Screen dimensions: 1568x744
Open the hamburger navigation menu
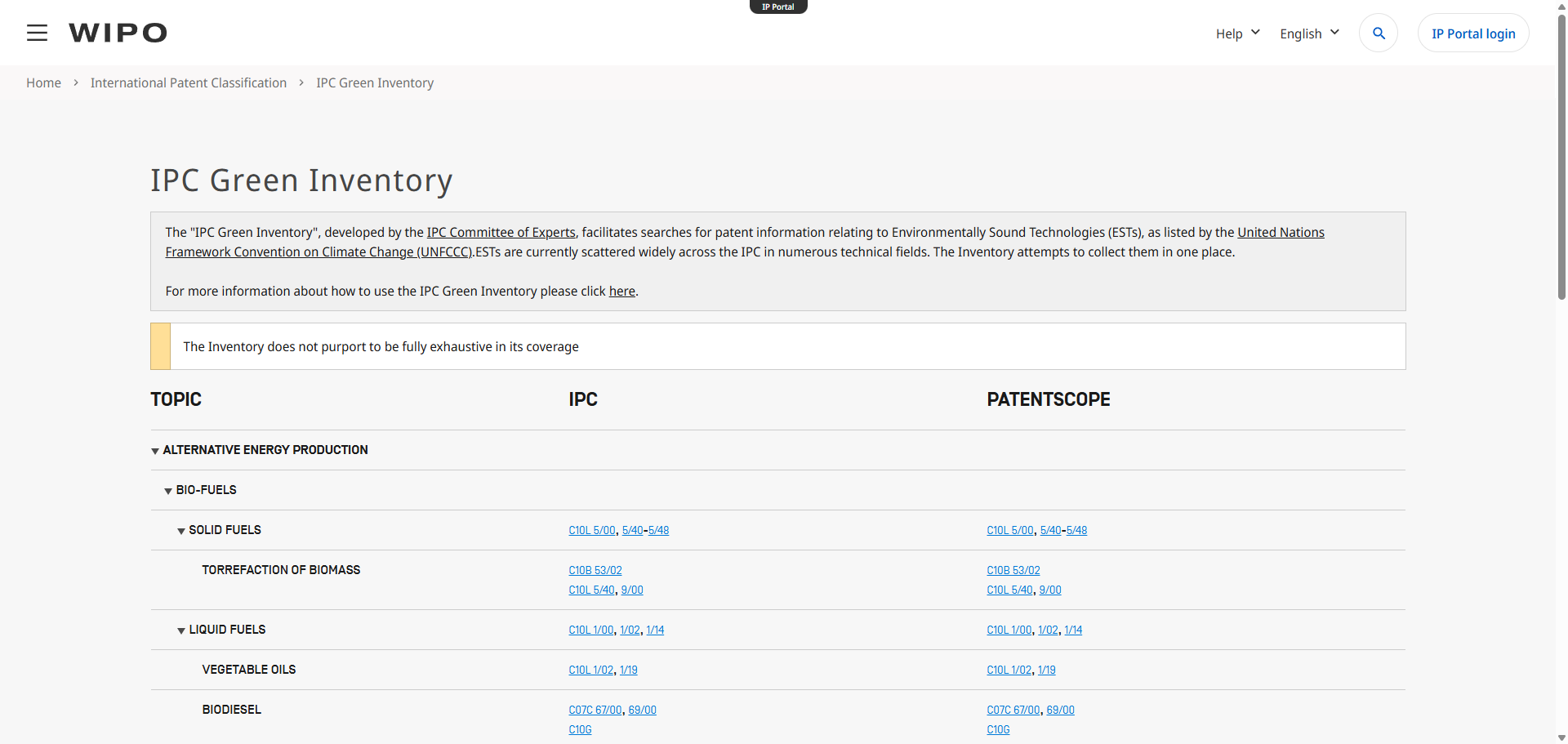(37, 33)
